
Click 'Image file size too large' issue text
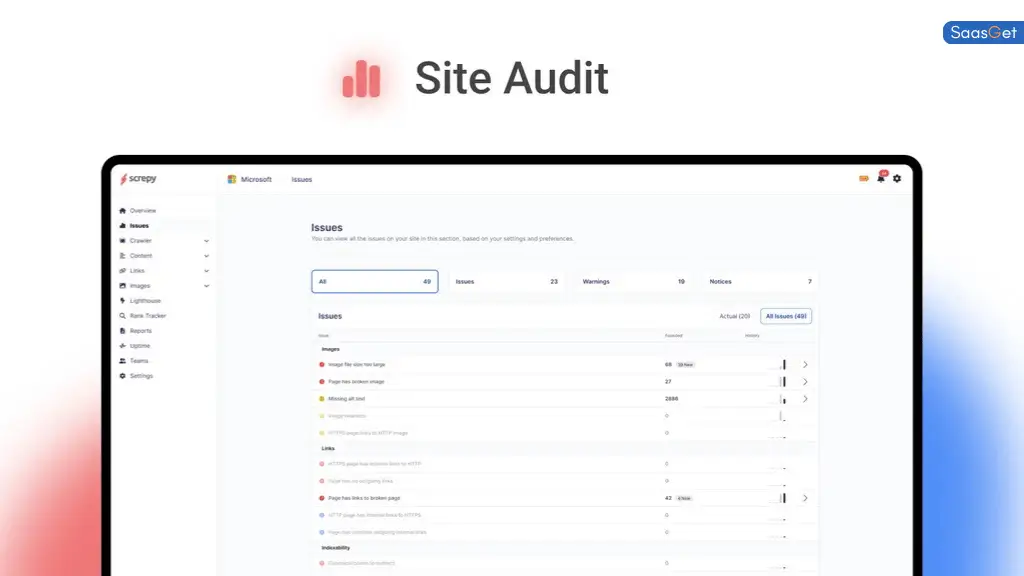pyautogui.click(x=357, y=364)
